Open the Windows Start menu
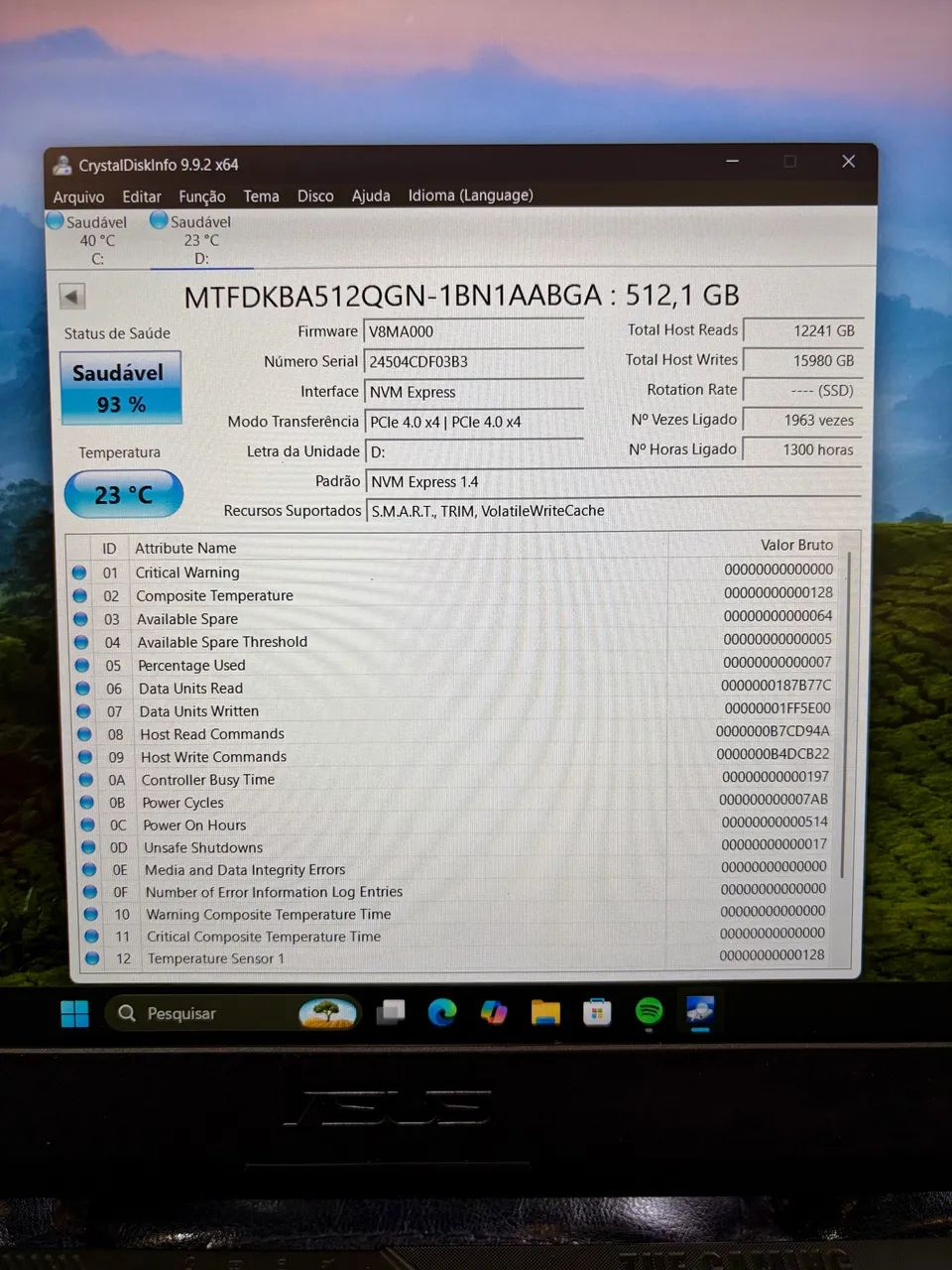952x1270 pixels. pyautogui.click(x=74, y=1013)
